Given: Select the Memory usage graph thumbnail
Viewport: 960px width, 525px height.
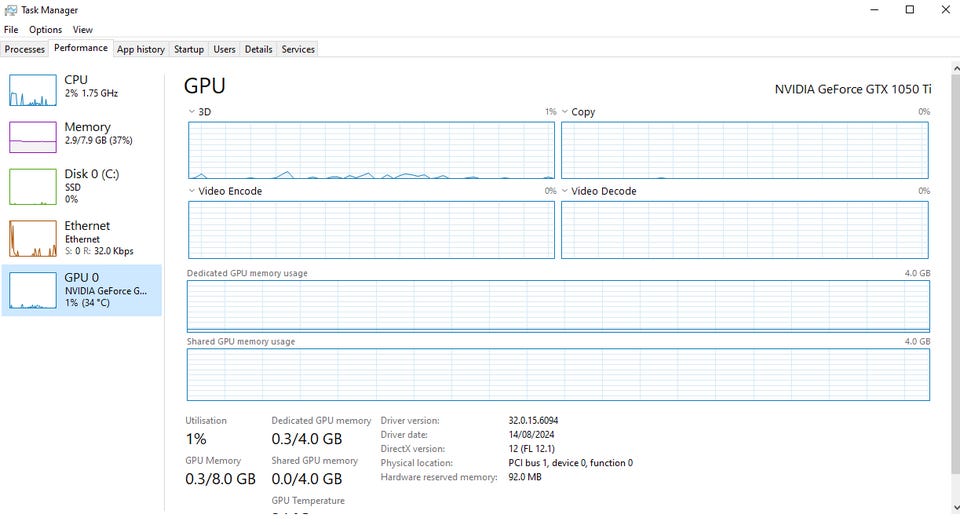Looking at the screenshot, I should (x=32, y=137).
